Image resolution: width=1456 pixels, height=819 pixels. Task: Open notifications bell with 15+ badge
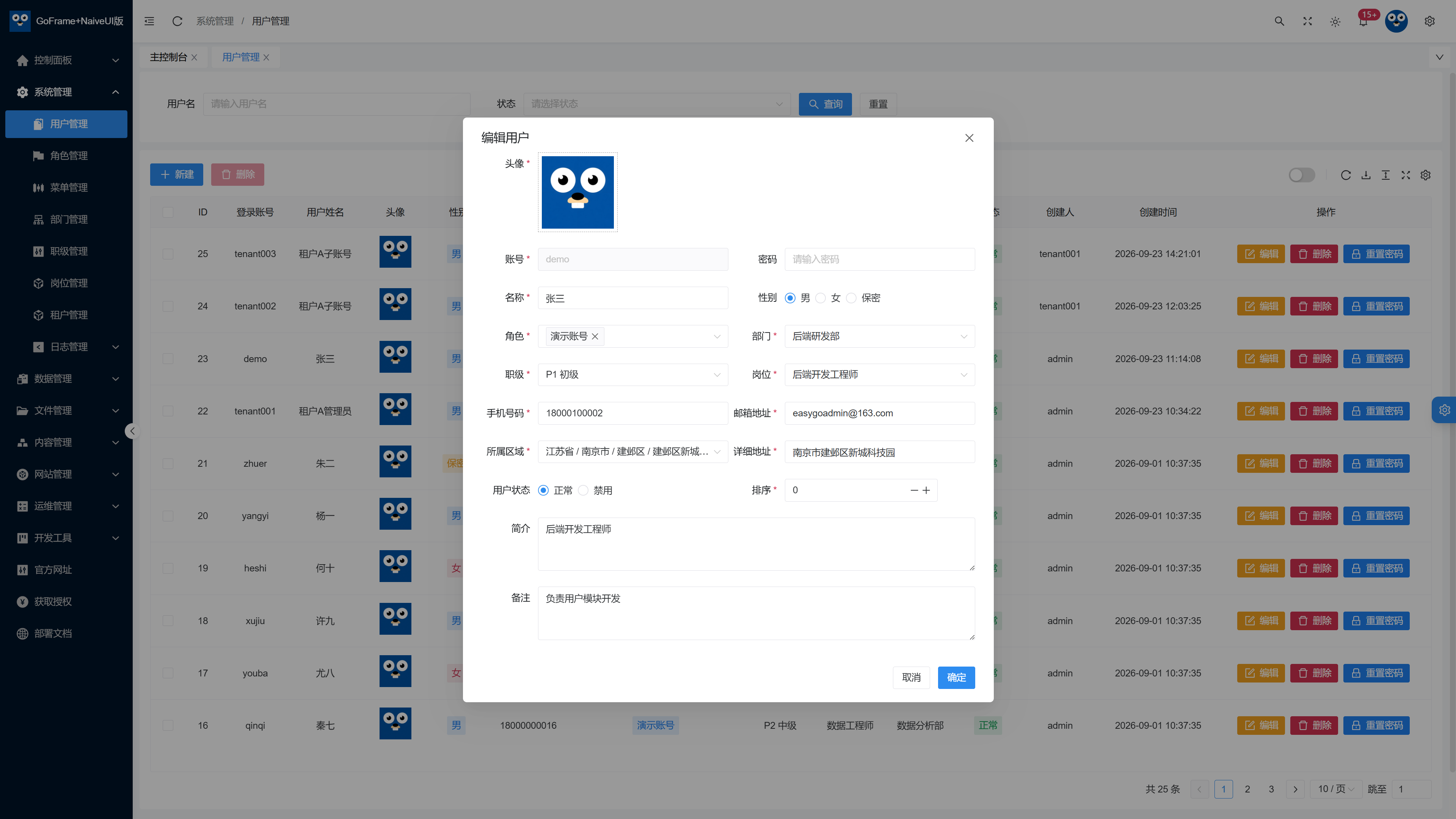click(x=1363, y=21)
